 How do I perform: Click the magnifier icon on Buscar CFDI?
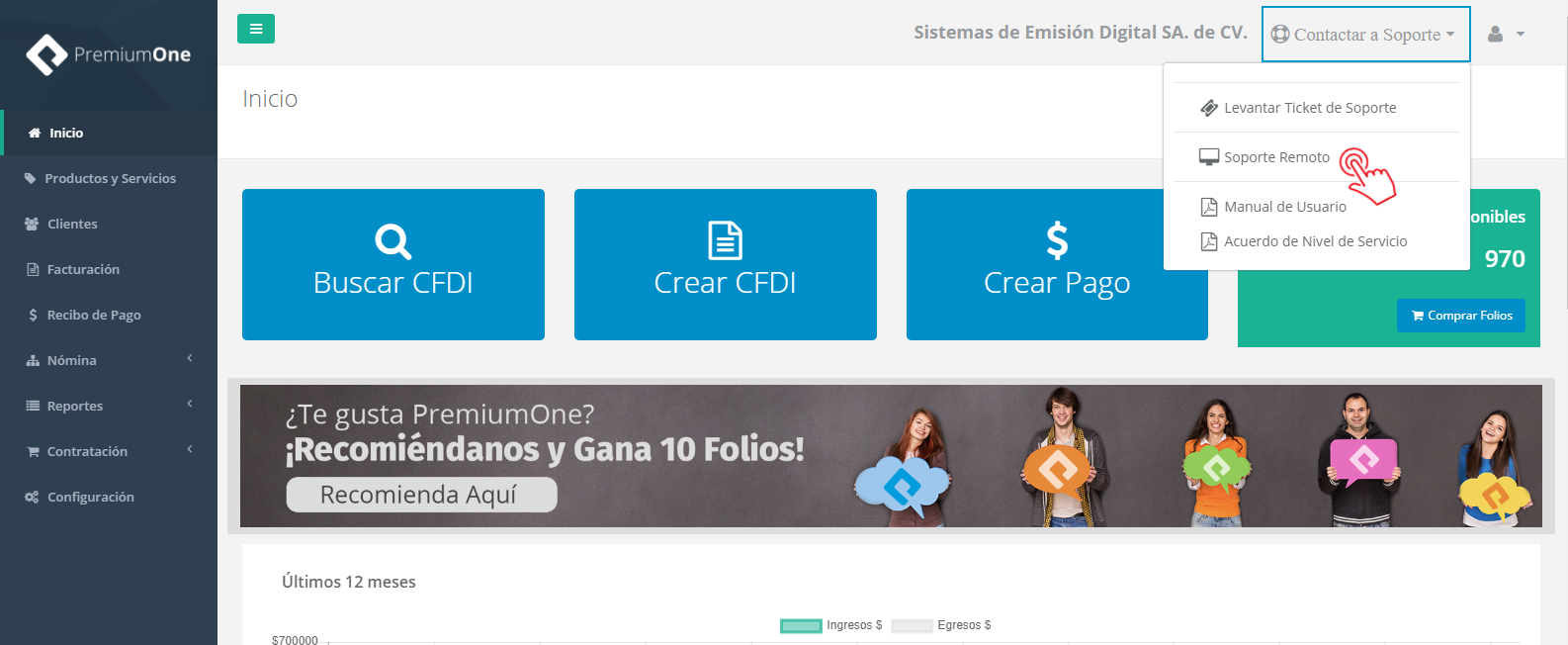[x=392, y=241]
